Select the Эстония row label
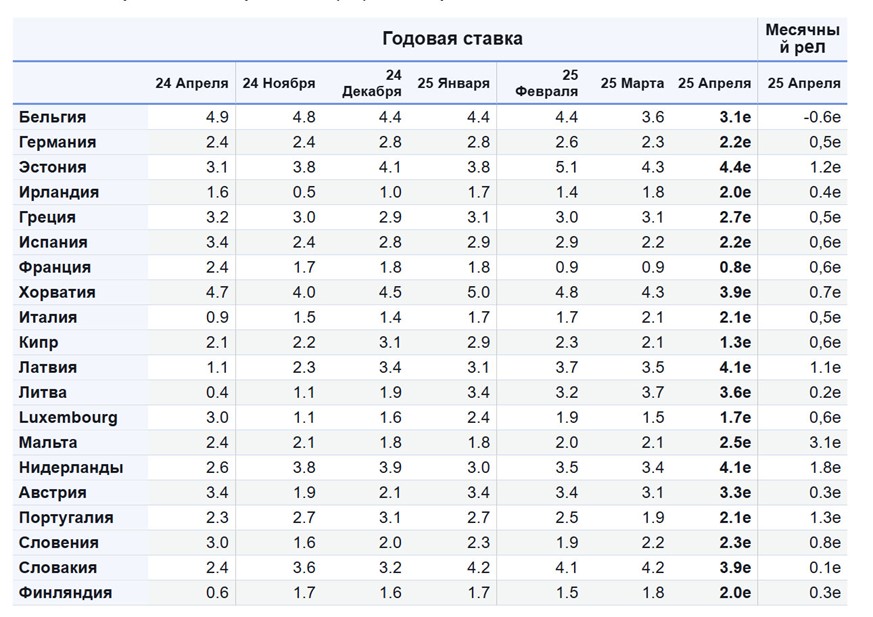This screenshot has height=617, width=873. [53, 167]
